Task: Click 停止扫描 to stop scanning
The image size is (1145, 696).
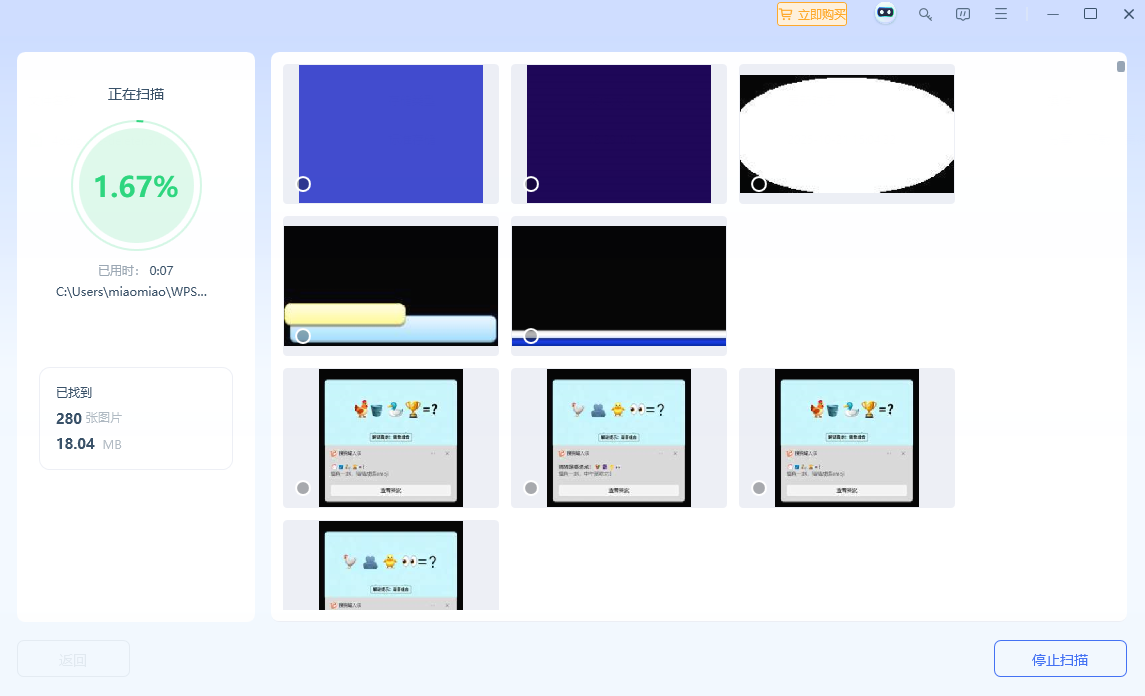Action: point(1060,659)
